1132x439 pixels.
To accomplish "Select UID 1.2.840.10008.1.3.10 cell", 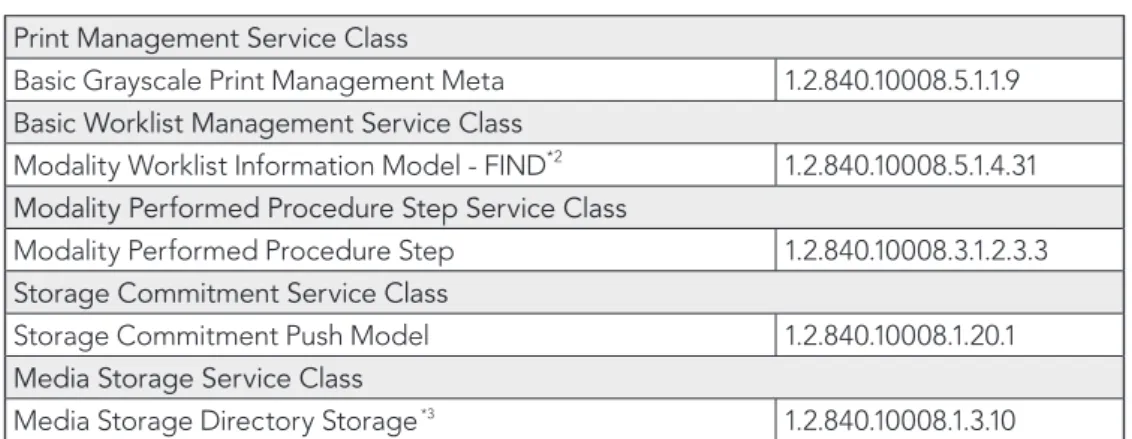I will (x=950, y=420).
